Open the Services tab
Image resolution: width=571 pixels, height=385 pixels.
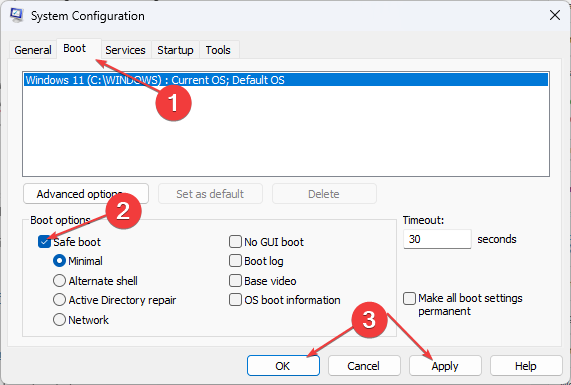125,50
